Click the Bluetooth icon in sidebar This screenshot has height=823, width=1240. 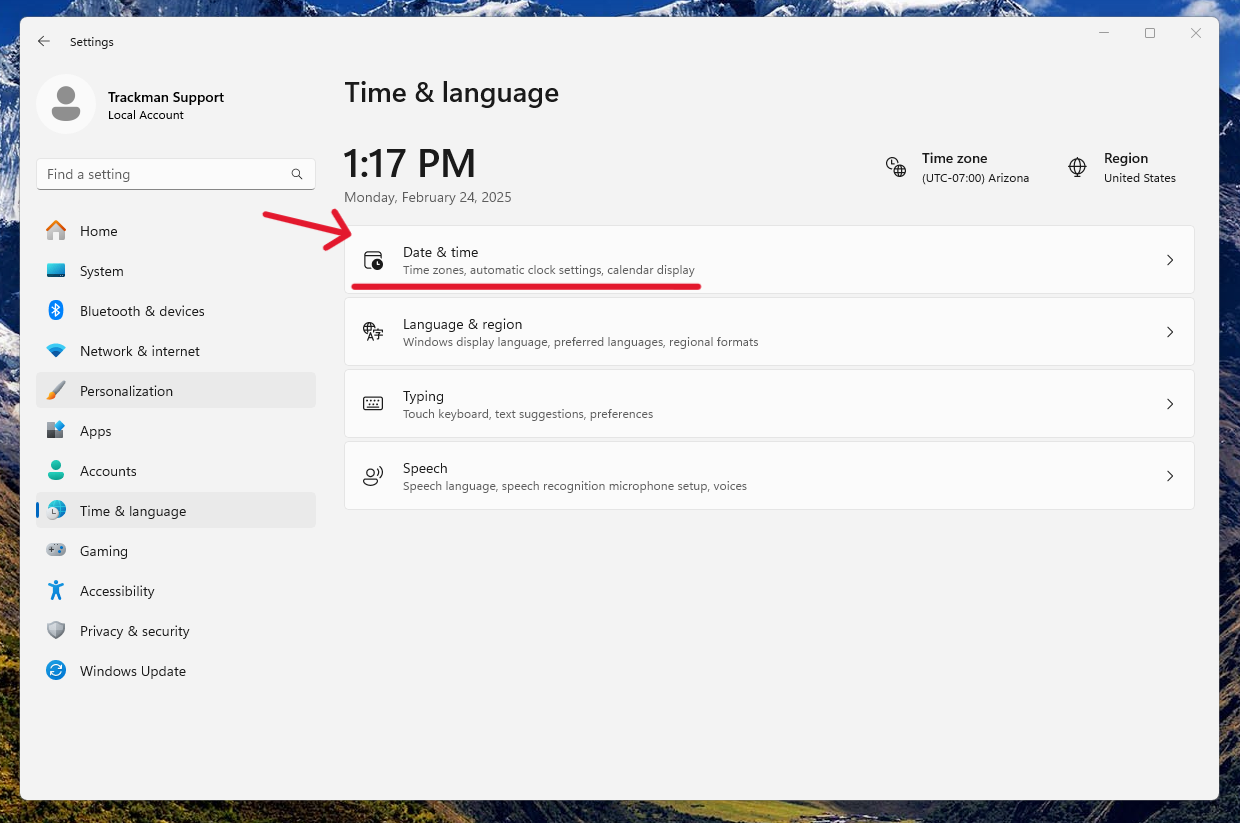57,311
